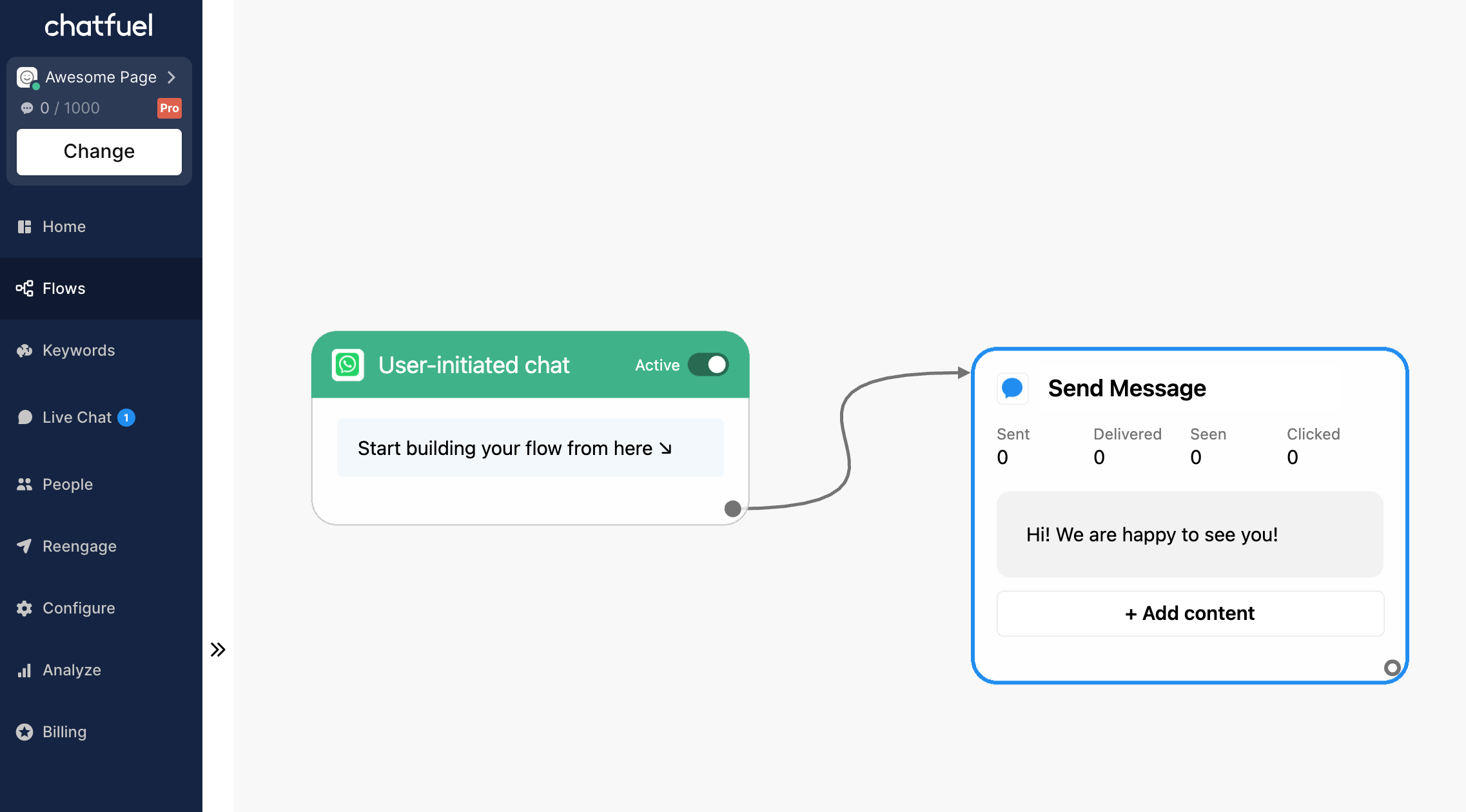
Task: Toggle the Pro badge on account
Action: pyautogui.click(x=170, y=108)
